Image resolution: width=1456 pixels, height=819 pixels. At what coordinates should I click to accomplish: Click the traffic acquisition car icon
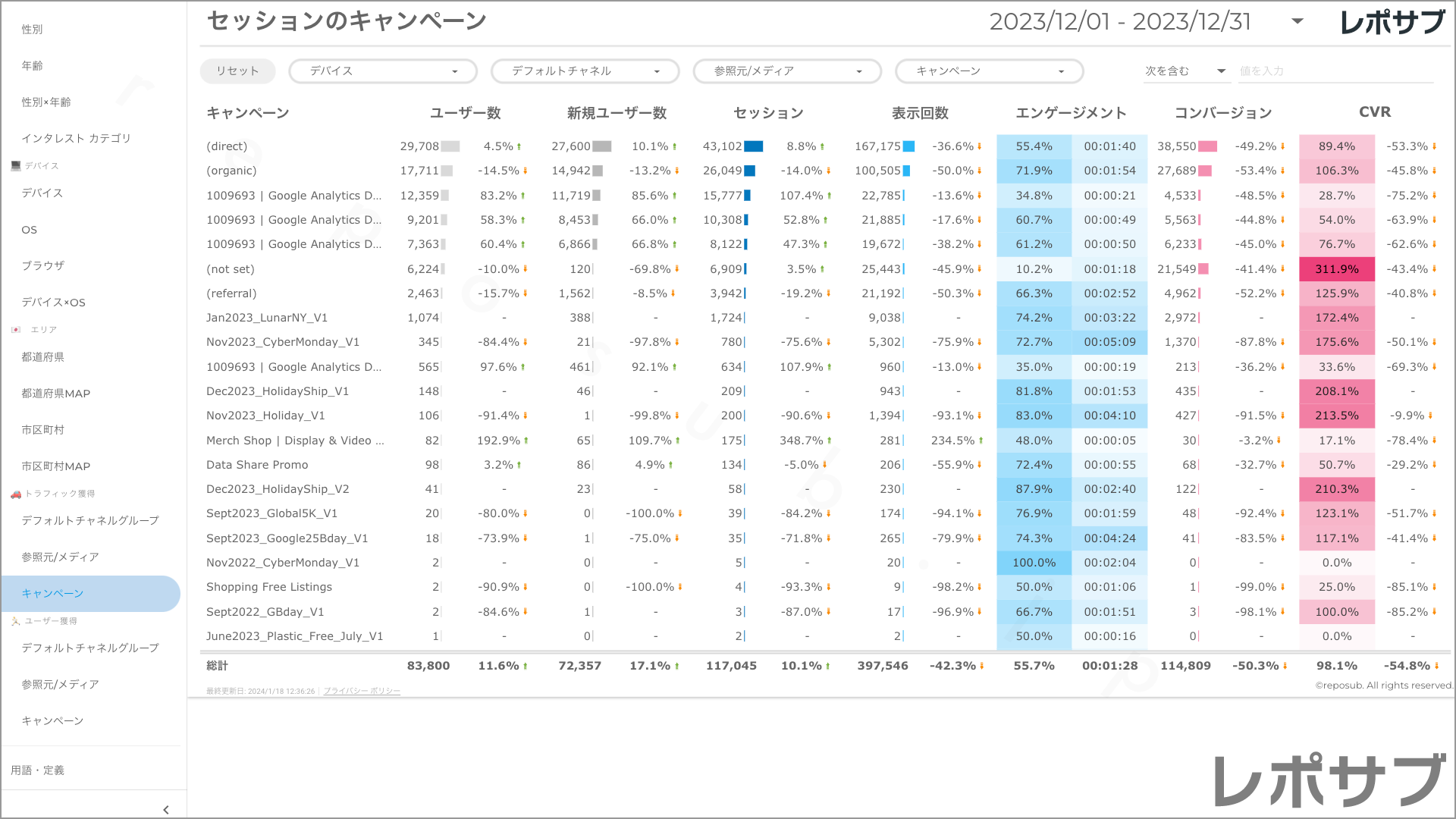click(16, 494)
